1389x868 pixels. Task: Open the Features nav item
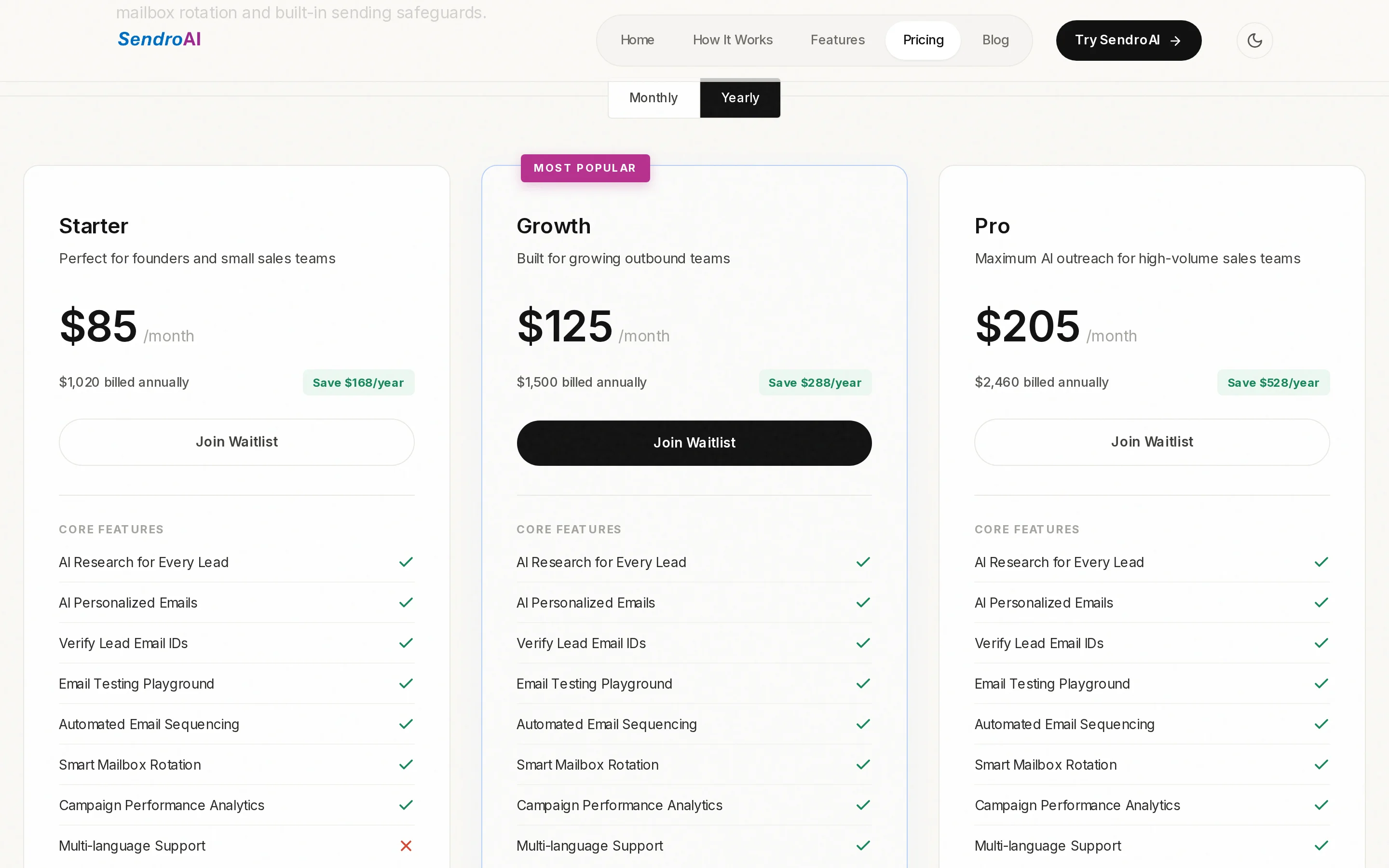click(837, 40)
